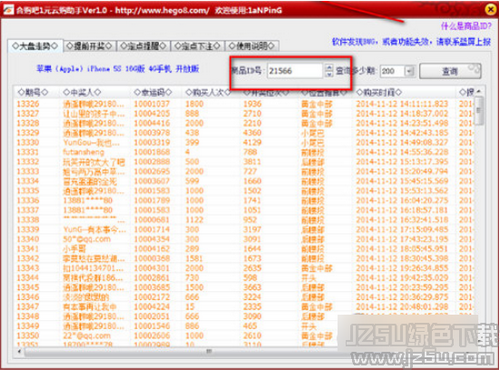Open the 使用说明 tab
Screen dimensions: 500x370
[x=252, y=46]
